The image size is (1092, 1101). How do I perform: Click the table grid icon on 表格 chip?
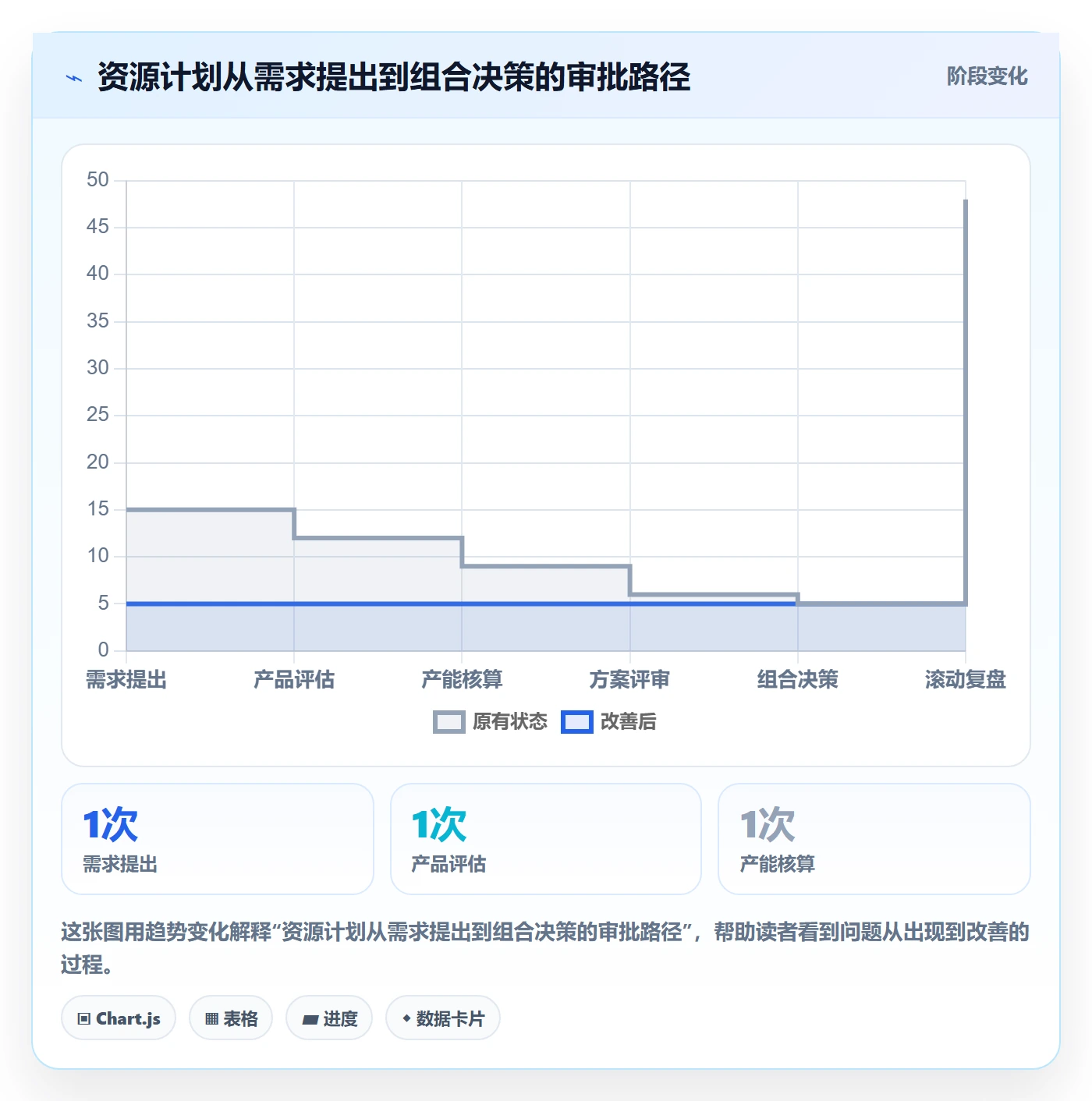pyautogui.click(x=211, y=1018)
